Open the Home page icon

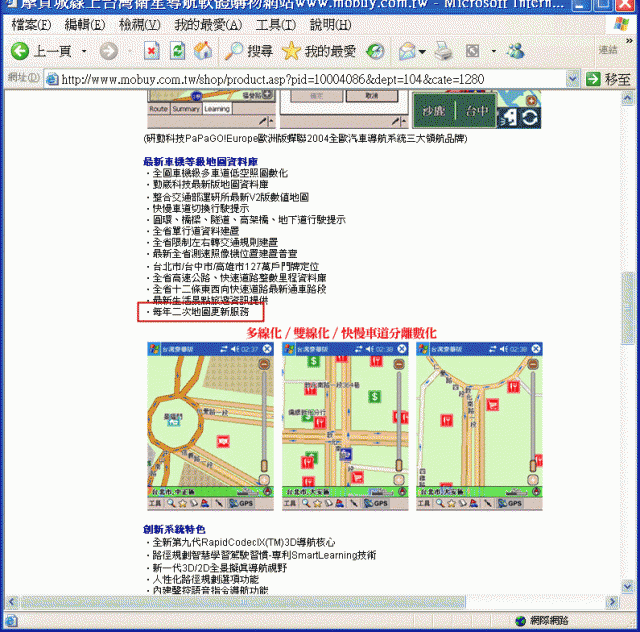[x=203, y=51]
